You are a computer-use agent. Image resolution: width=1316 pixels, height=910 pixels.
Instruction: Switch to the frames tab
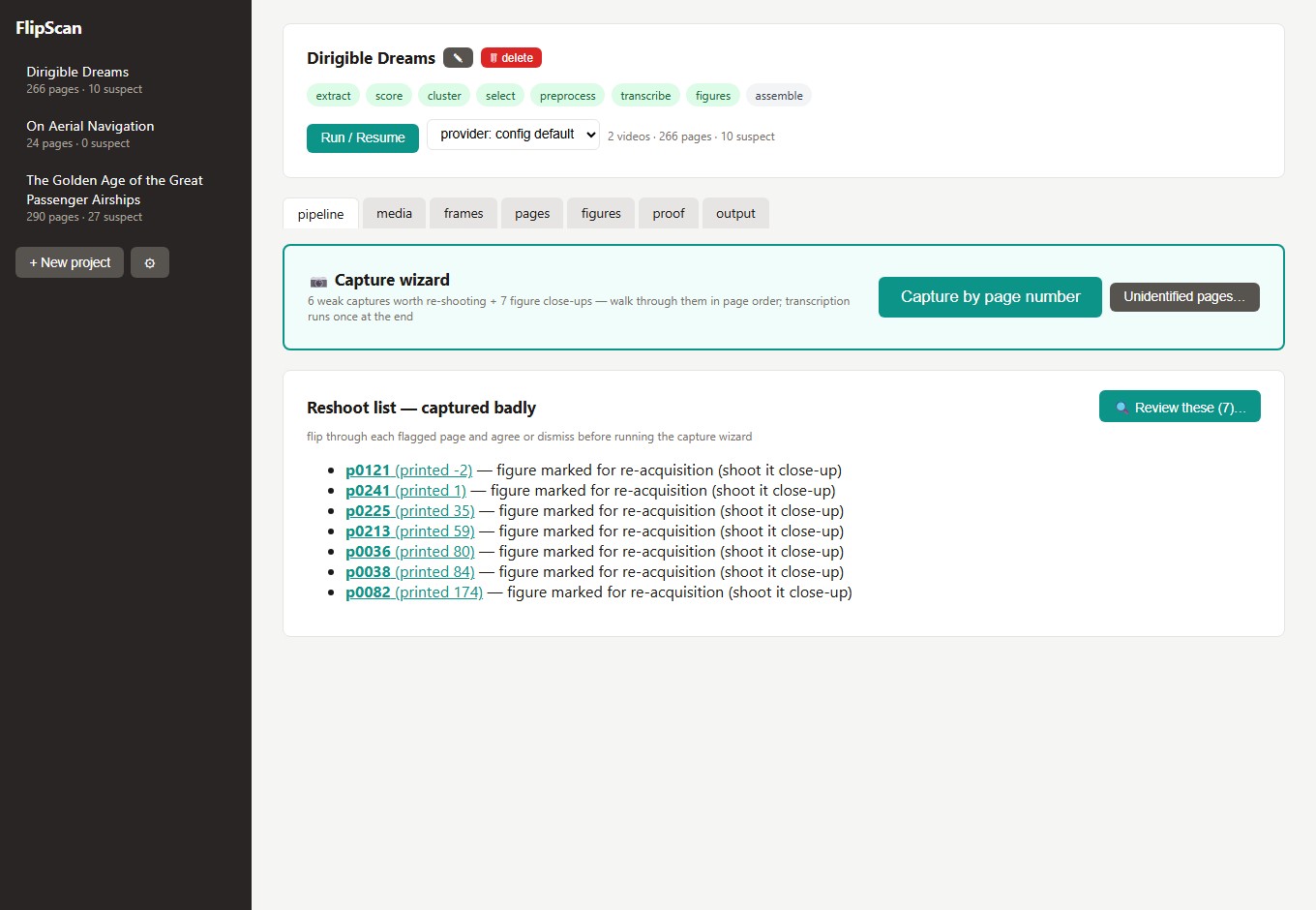click(x=464, y=213)
